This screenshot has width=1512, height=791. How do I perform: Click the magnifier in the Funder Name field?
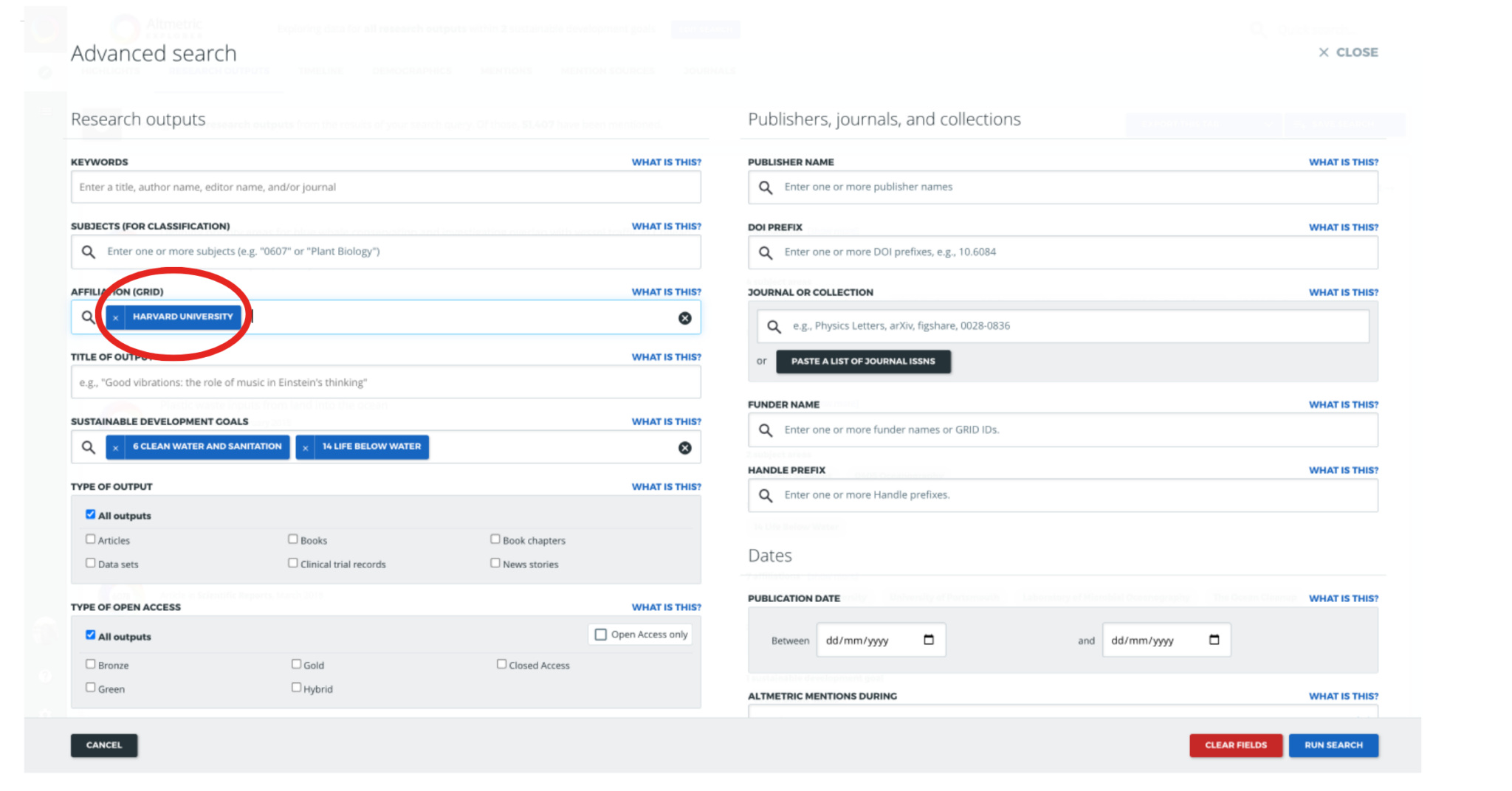tap(766, 430)
